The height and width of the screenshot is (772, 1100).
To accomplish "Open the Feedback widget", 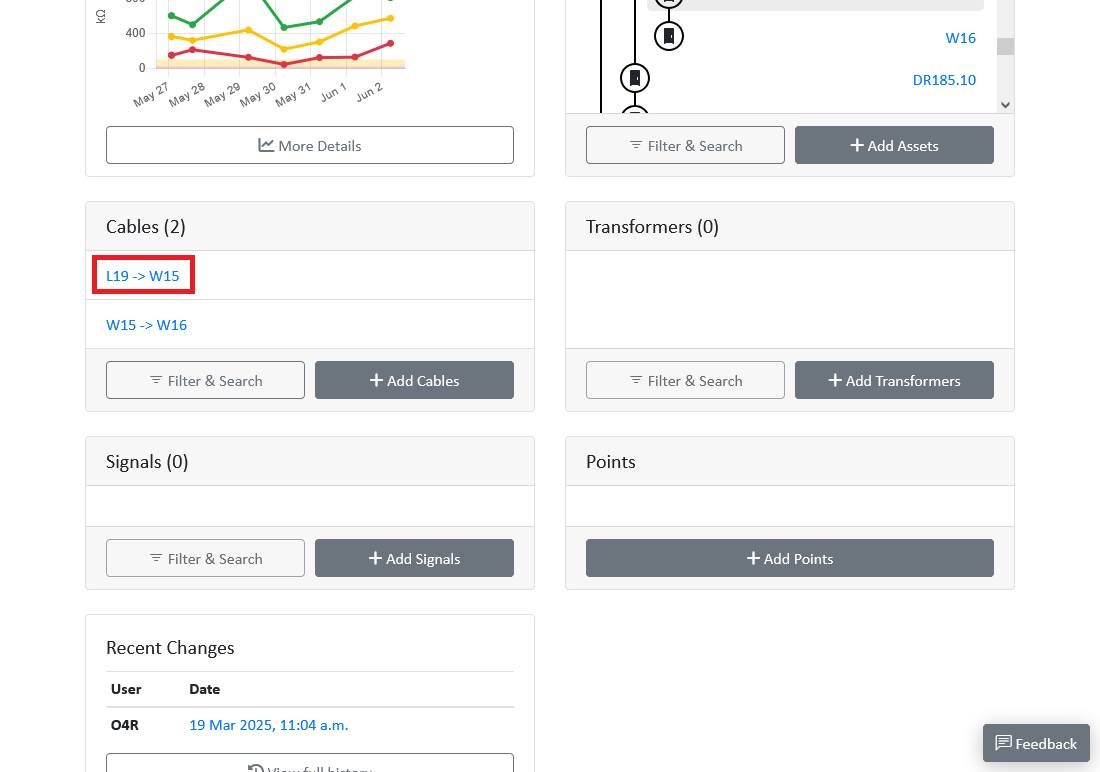I will pos(1035,743).
